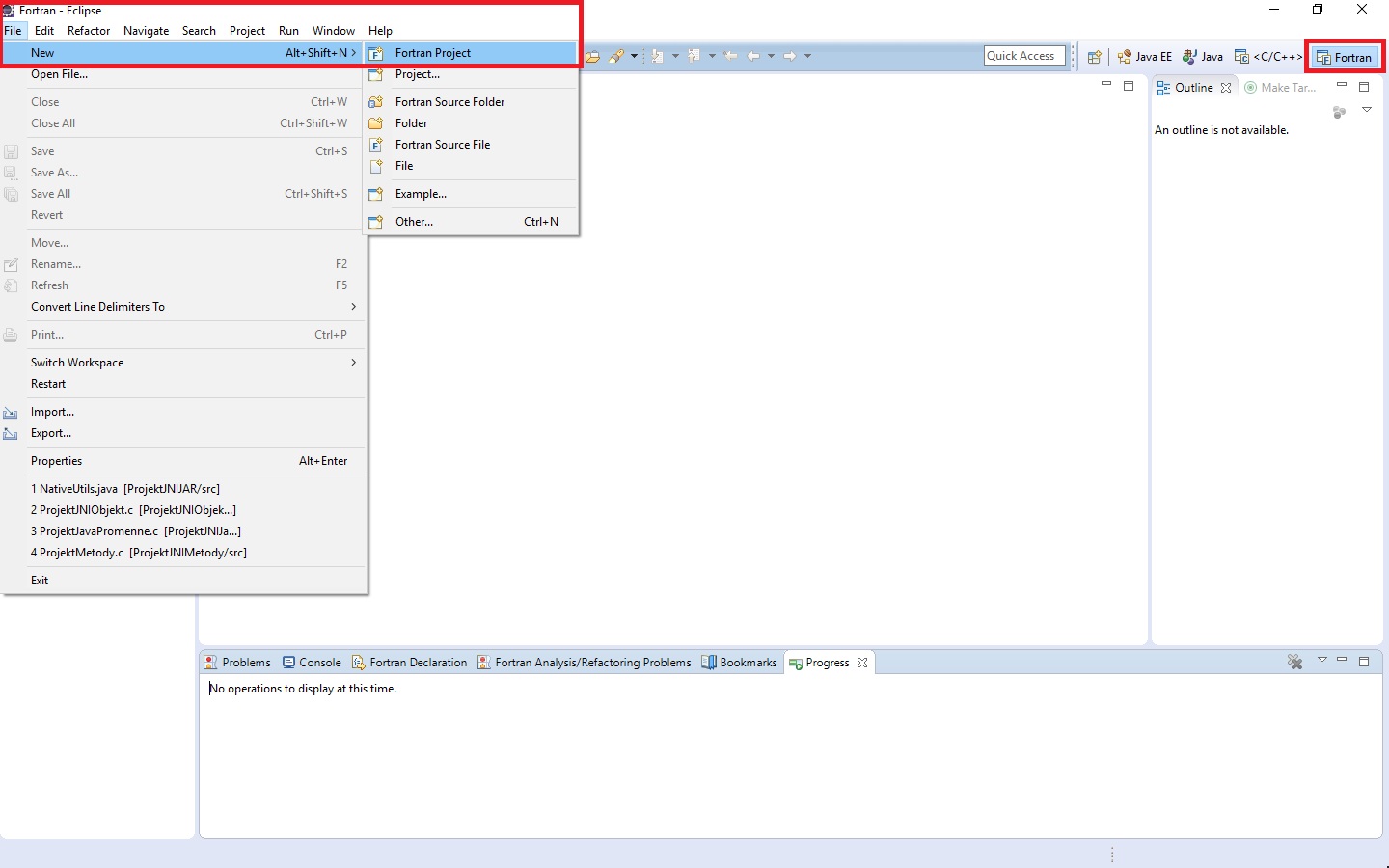Expand Convert Line Delimiters To submenu
Image resolution: width=1389 pixels, height=868 pixels.
[183, 307]
